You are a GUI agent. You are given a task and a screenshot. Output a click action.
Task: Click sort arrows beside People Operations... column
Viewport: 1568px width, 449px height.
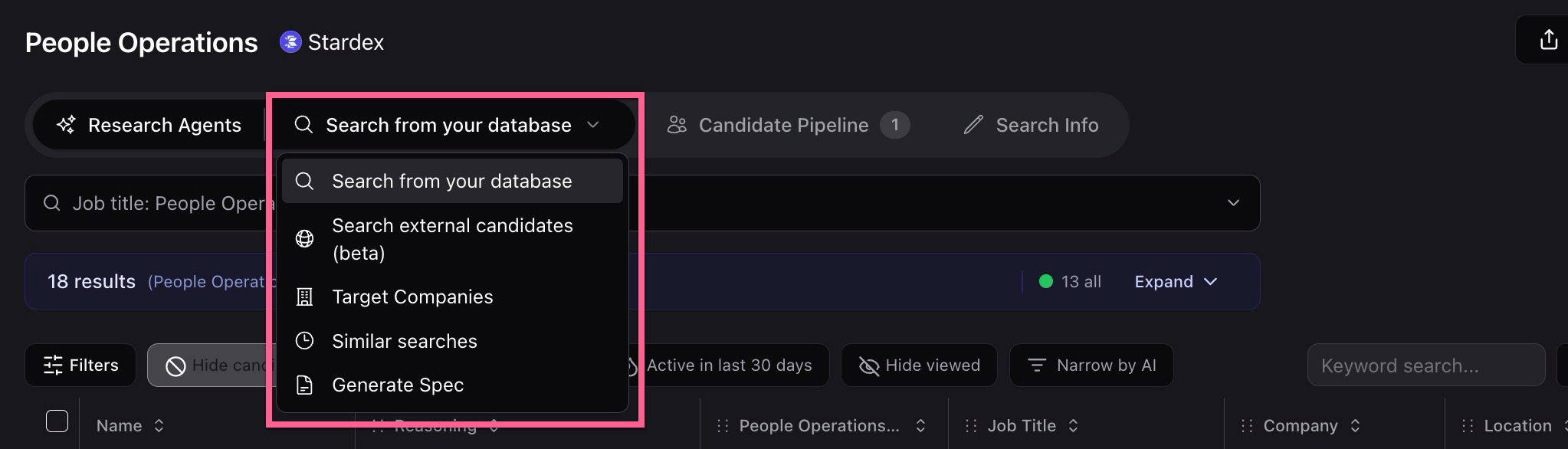point(920,425)
